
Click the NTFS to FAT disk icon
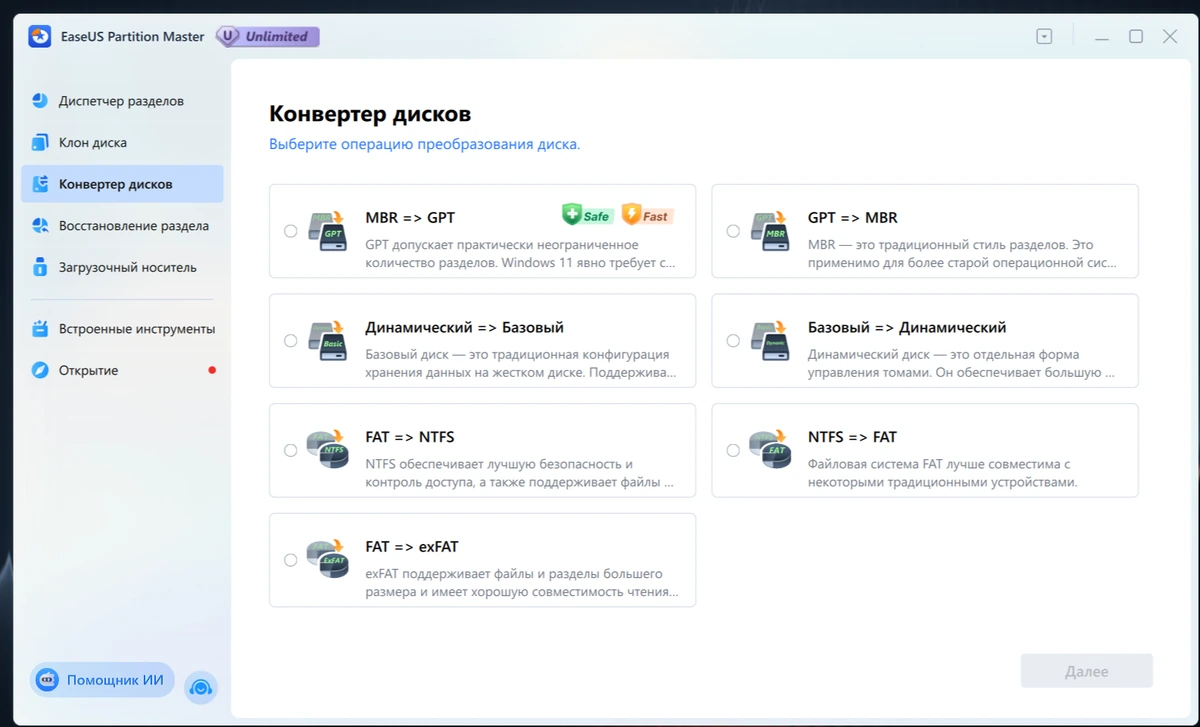pyautogui.click(x=769, y=450)
